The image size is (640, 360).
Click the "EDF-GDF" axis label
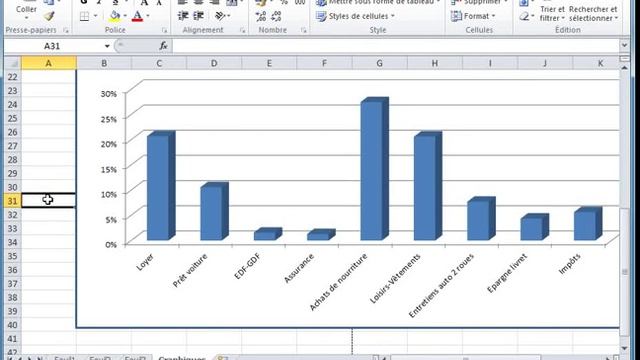pyautogui.click(x=247, y=266)
